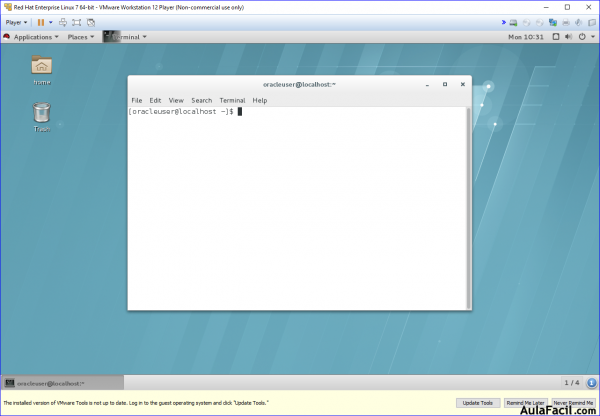Click the Remind Me Later button

pos(525,403)
